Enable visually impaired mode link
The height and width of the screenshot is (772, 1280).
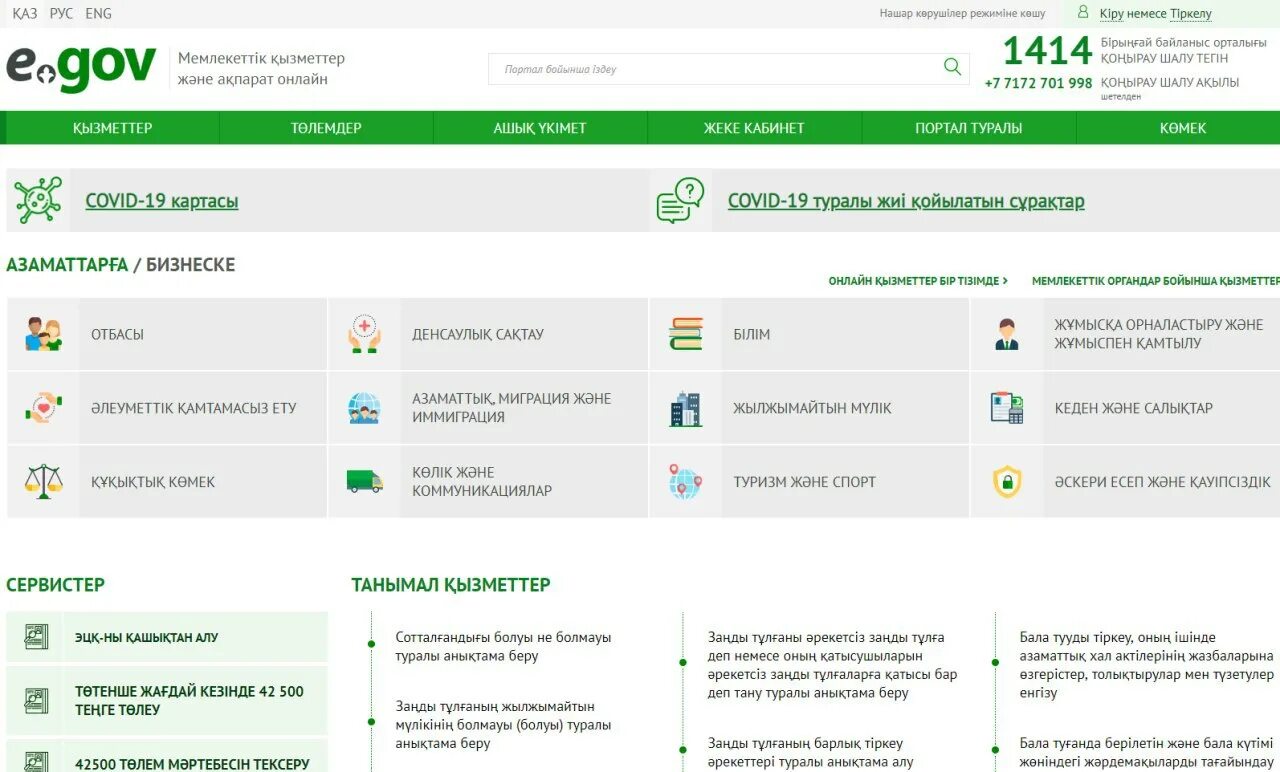tap(962, 13)
